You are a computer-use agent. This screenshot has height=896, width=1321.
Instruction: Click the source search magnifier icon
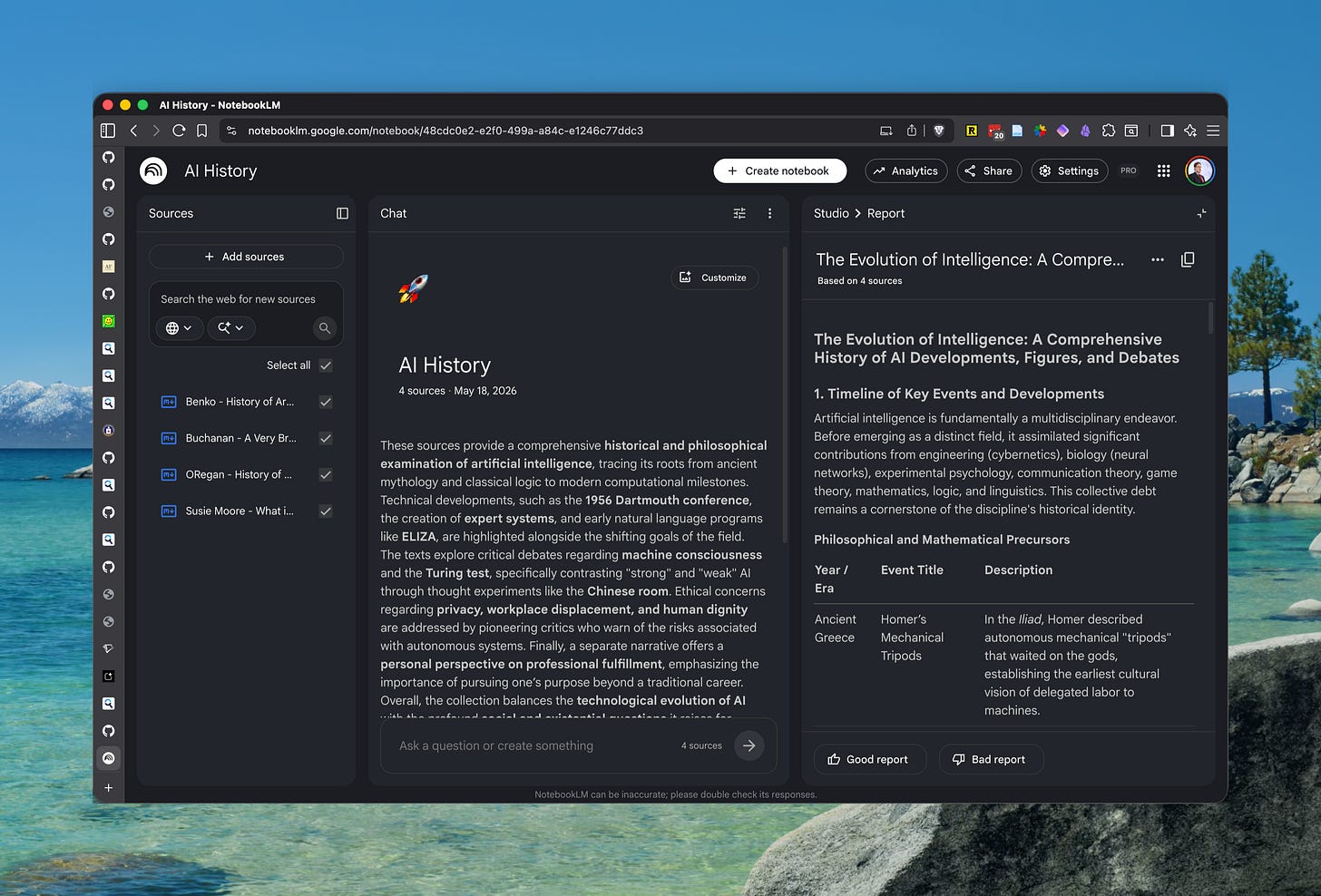coord(324,327)
